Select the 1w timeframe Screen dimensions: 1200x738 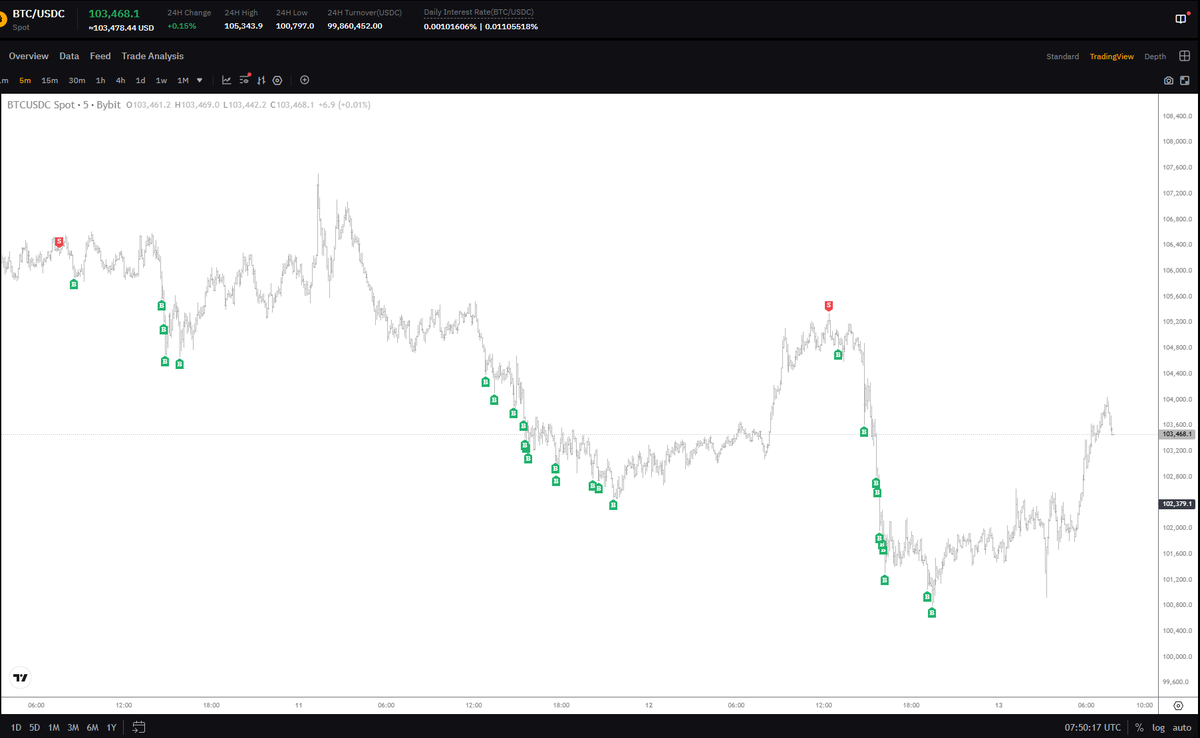pos(161,80)
